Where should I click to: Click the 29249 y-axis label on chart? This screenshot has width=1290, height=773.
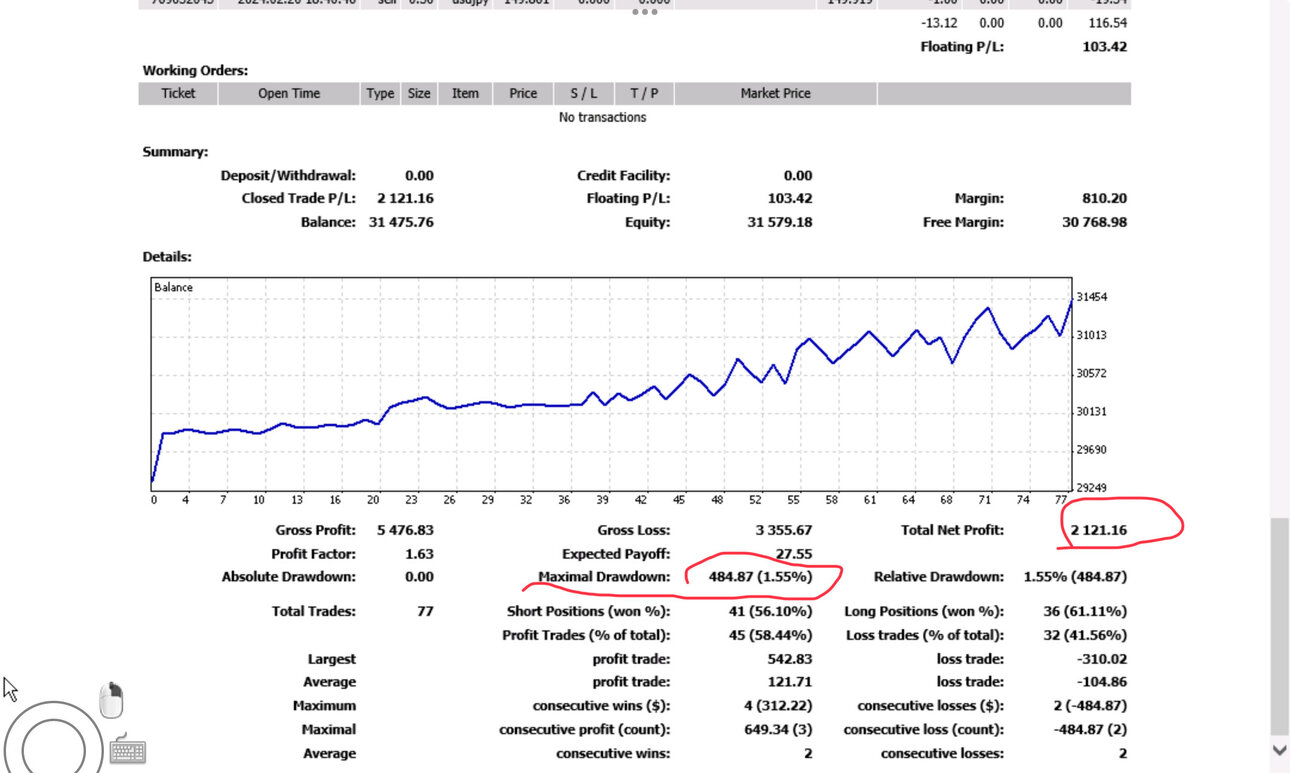(x=1091, y=489)
